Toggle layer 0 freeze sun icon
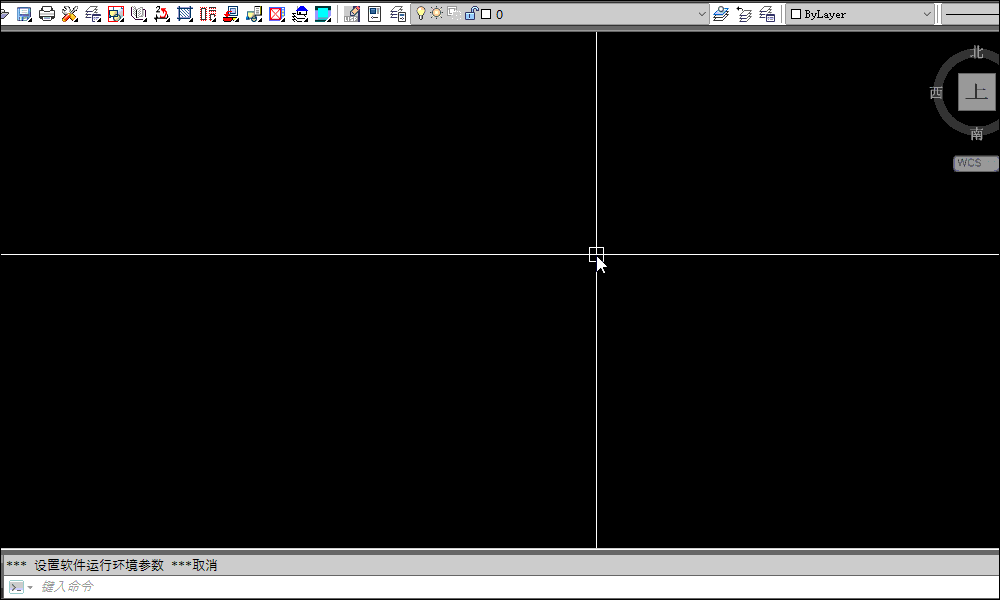 tap(437, 13)
